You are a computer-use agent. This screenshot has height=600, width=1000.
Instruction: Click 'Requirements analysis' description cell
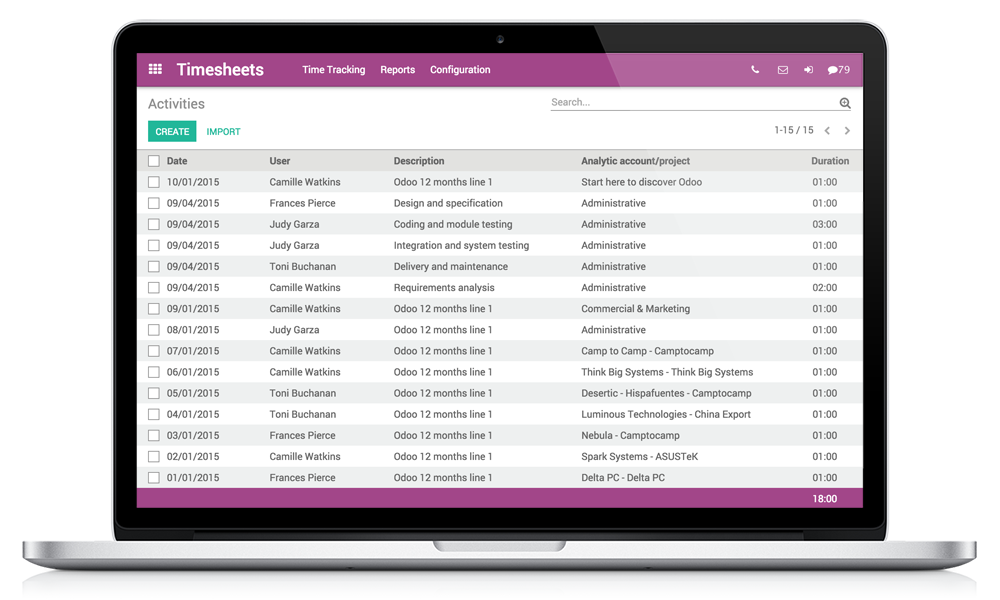(444, 288)
